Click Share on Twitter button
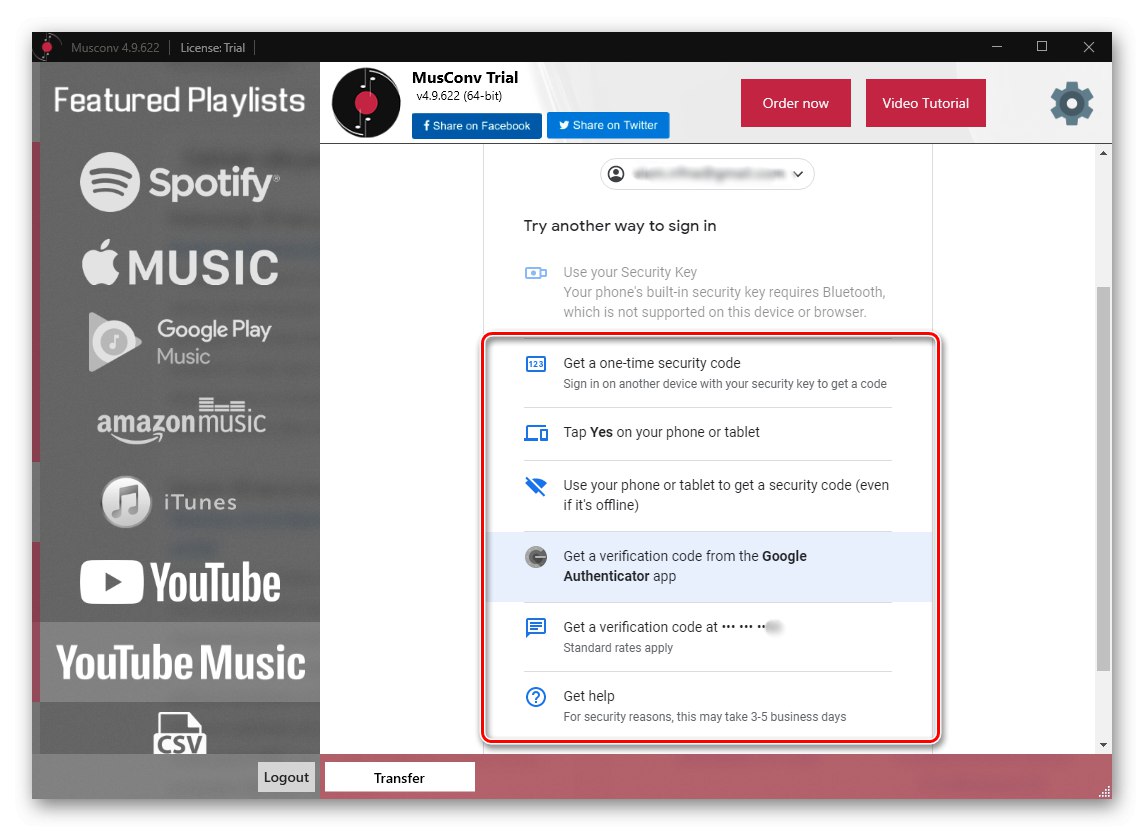The width and height of the screenshot is (1144, 831). pos(608,125)
